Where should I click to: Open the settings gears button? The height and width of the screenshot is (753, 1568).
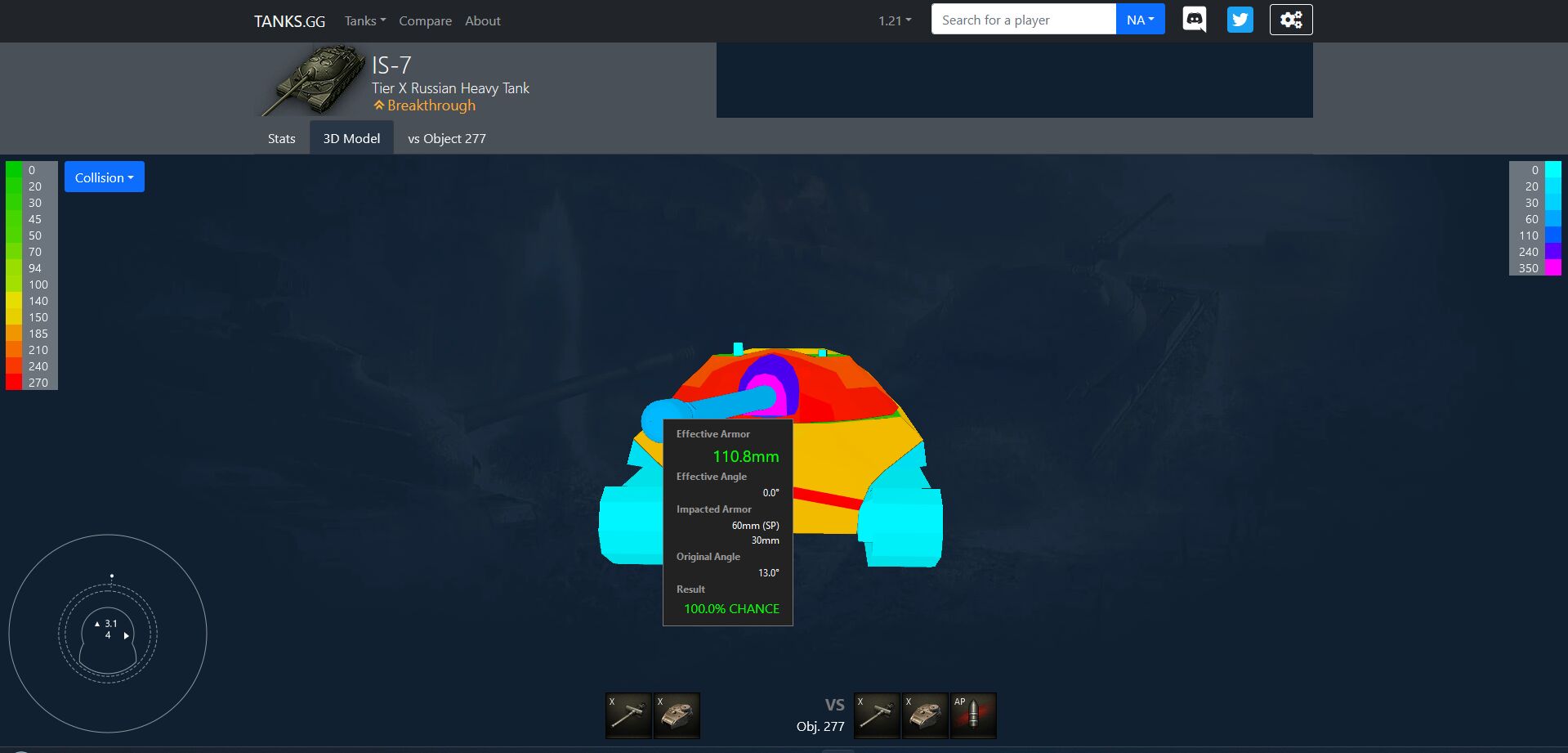click(1291, 20)
